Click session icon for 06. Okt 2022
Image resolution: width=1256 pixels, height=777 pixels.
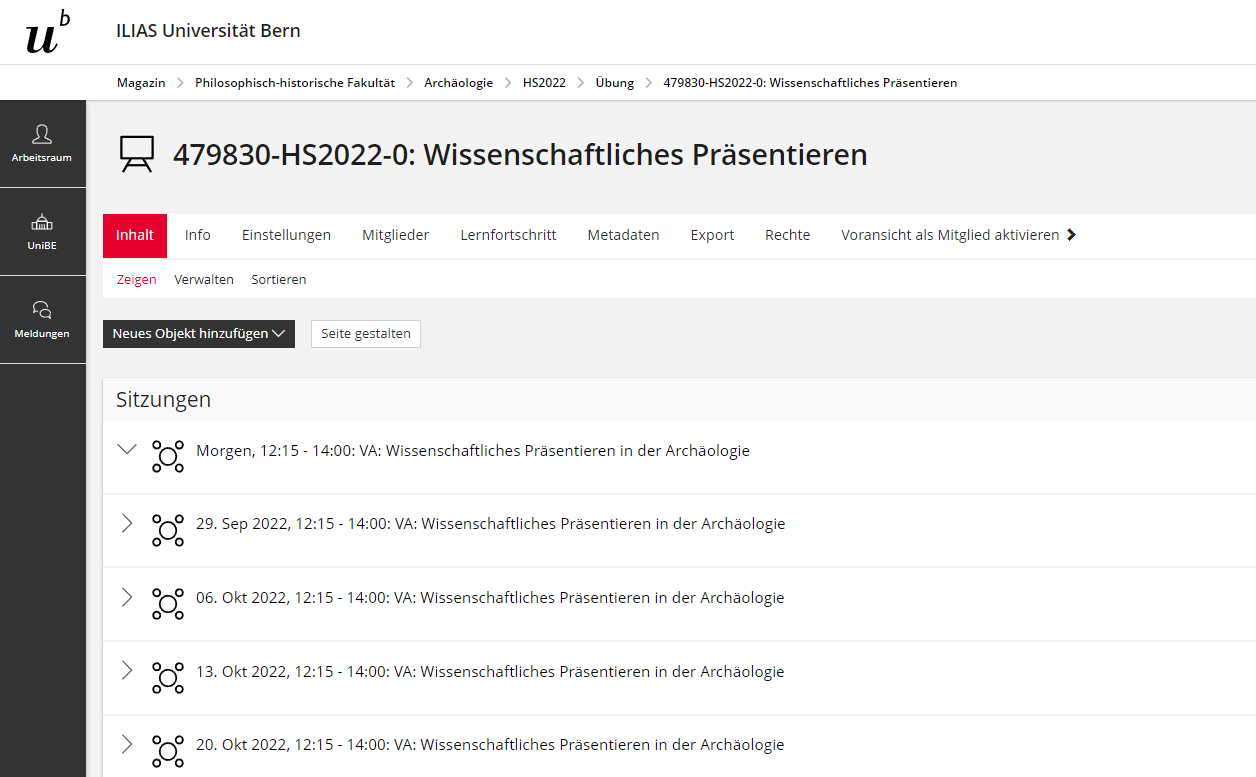168,604
